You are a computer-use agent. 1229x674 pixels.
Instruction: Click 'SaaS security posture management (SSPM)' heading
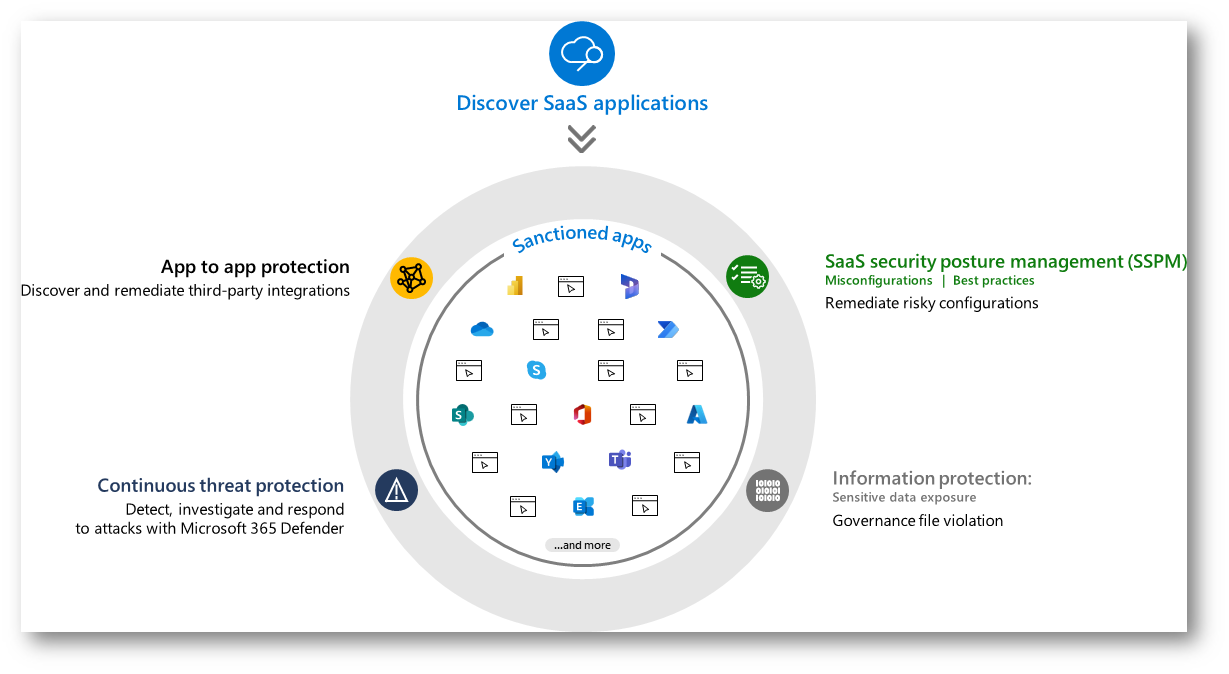(1006, 261)
